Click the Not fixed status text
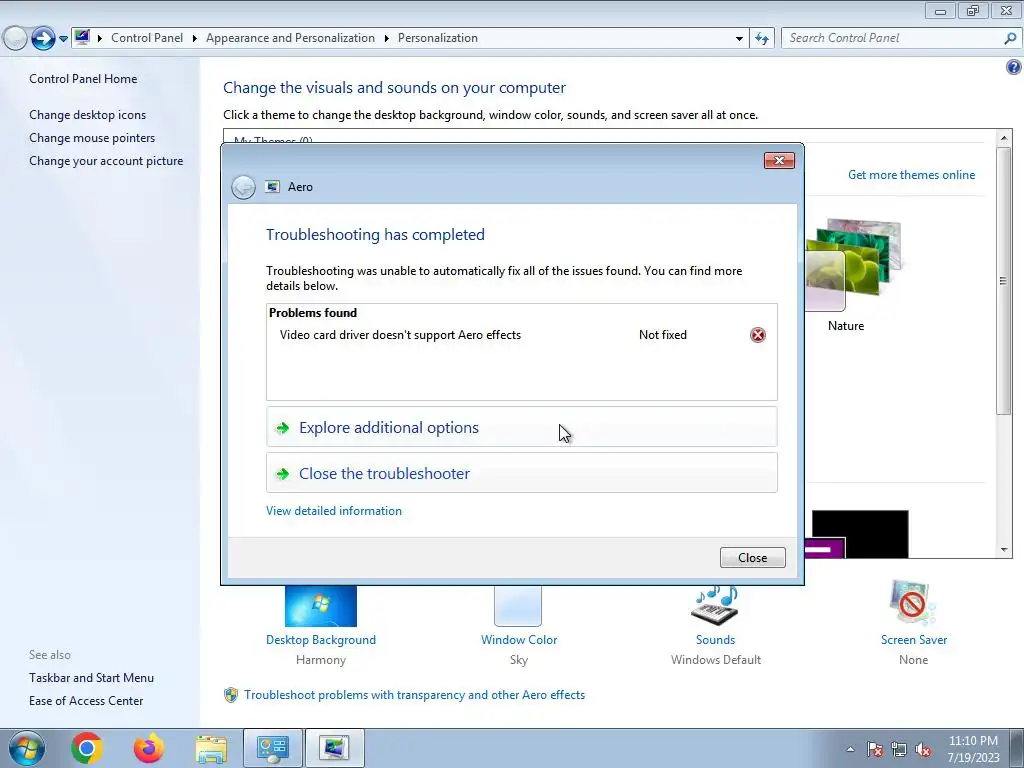Viewport: 1024px width, 768px height. 663,335
